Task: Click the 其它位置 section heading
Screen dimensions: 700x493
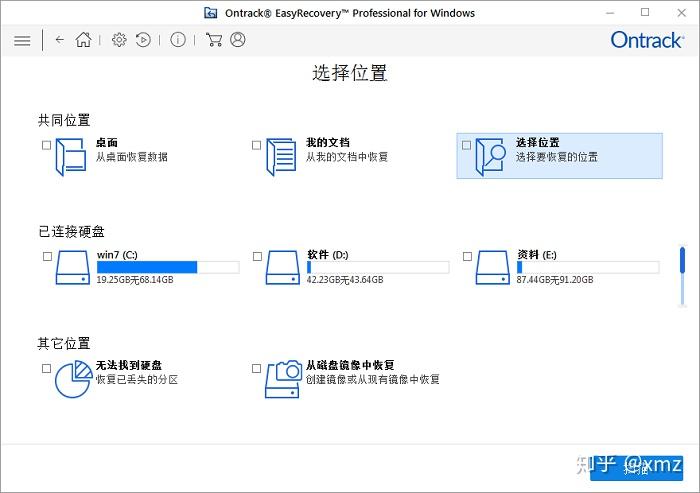Action: (64, 343)
